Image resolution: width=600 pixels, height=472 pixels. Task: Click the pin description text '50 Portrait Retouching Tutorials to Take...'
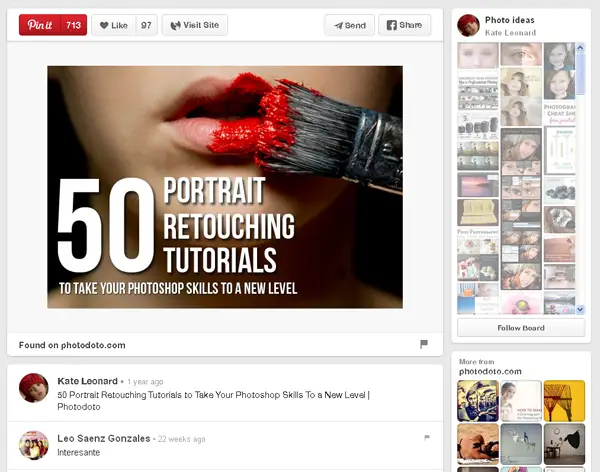pyautogui.click(x=213, y=400)
